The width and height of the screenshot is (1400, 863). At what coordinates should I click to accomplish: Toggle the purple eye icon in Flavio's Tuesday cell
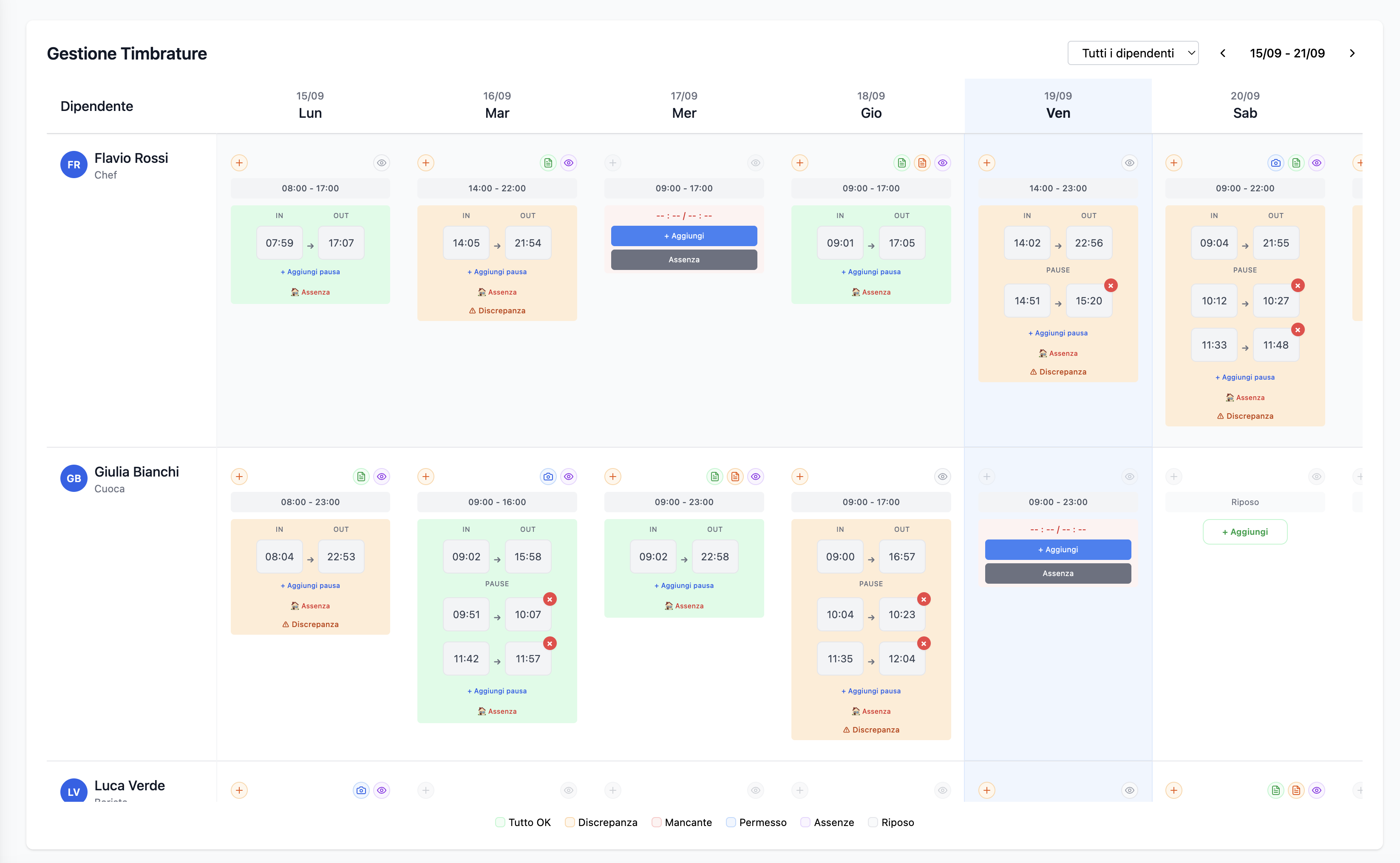click(568, 163)
